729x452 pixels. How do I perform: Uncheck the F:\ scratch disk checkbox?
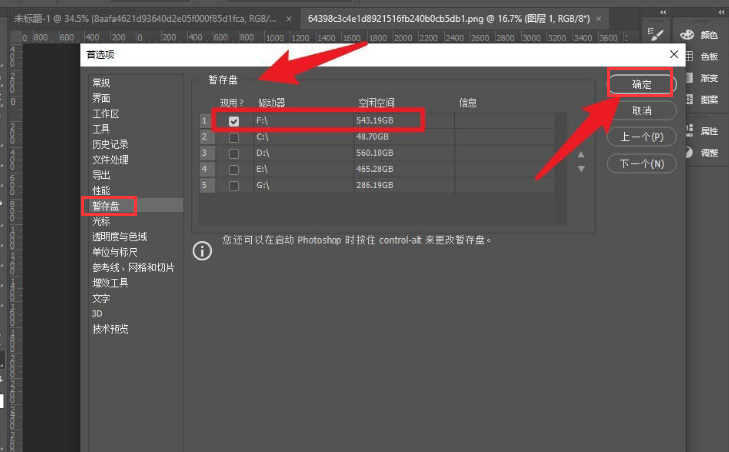point(234,121)
